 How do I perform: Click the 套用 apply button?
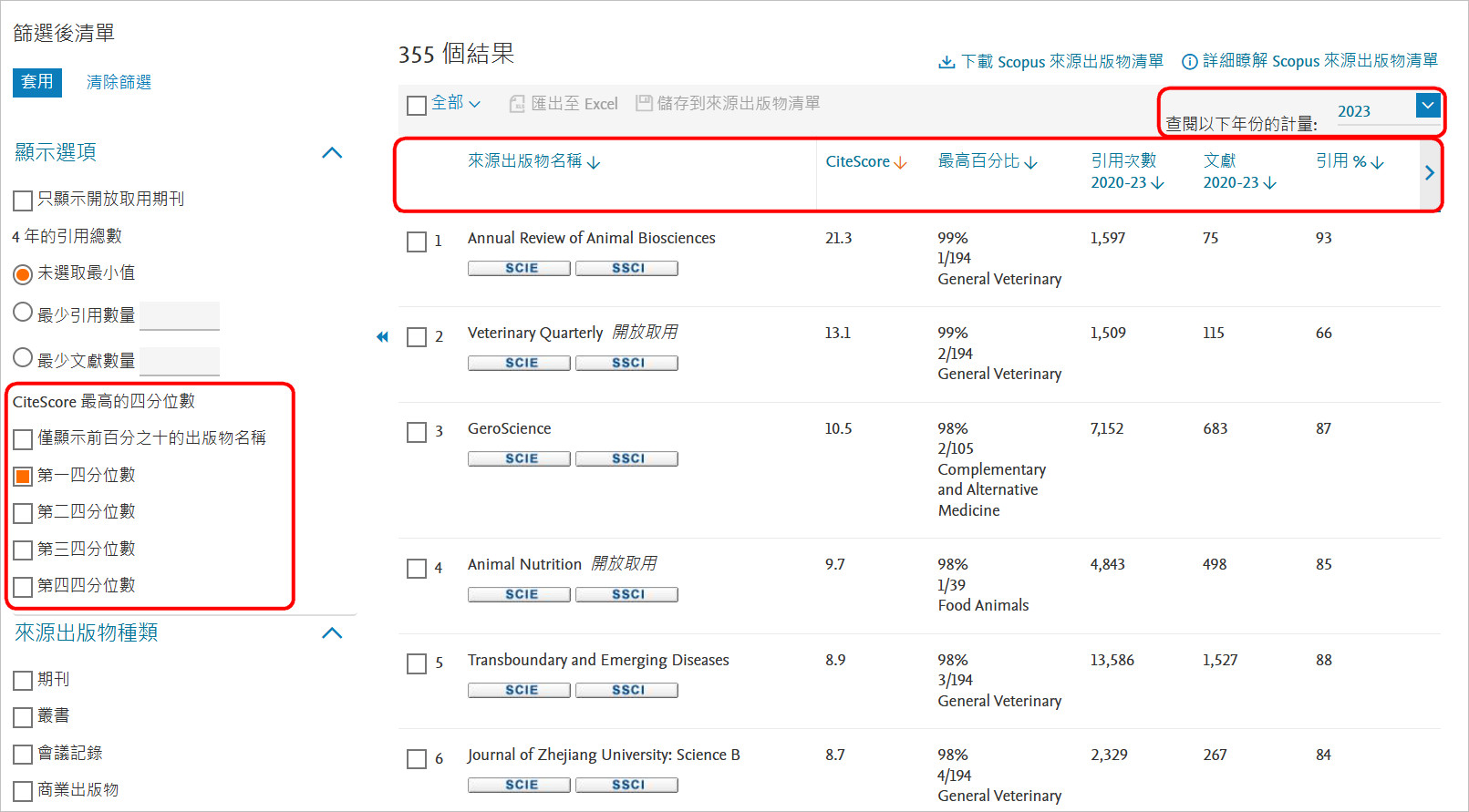tap(37, 82)
